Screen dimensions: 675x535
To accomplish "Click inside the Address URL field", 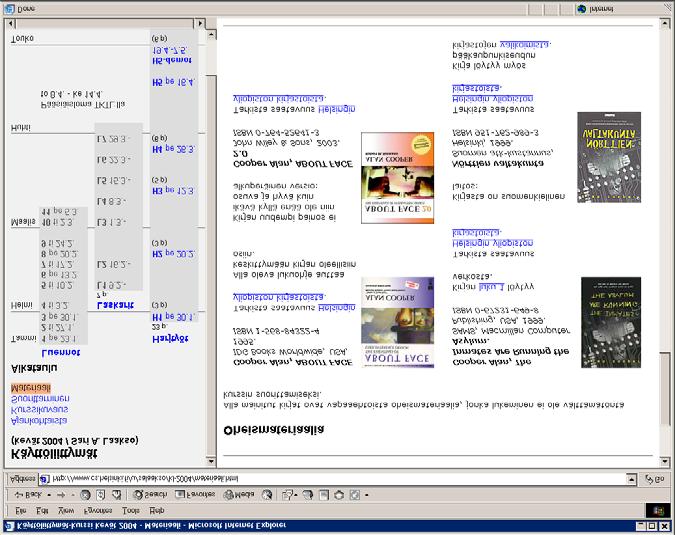I will point(334,479).
